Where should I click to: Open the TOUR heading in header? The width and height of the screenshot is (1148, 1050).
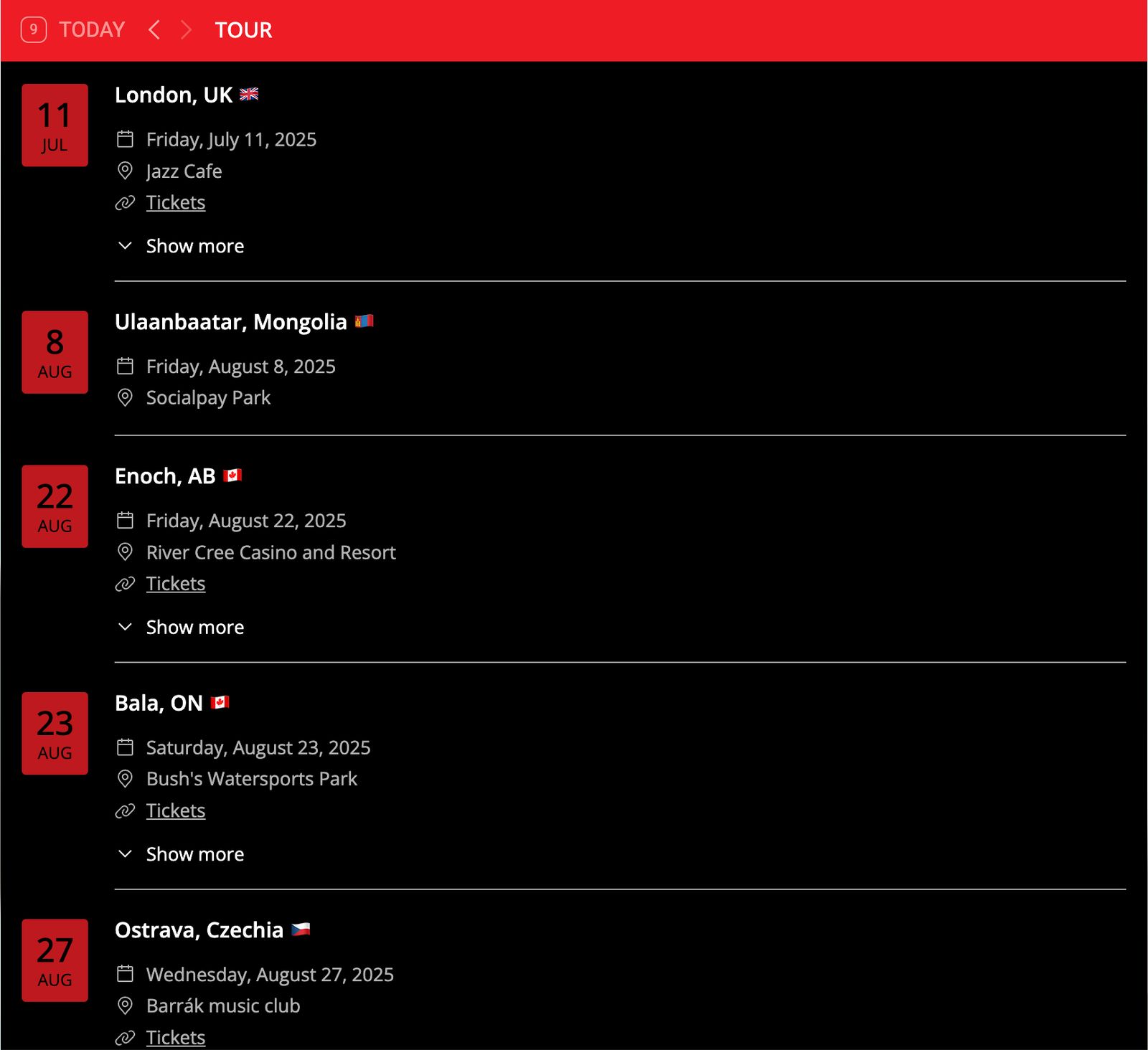pos(243,30)
